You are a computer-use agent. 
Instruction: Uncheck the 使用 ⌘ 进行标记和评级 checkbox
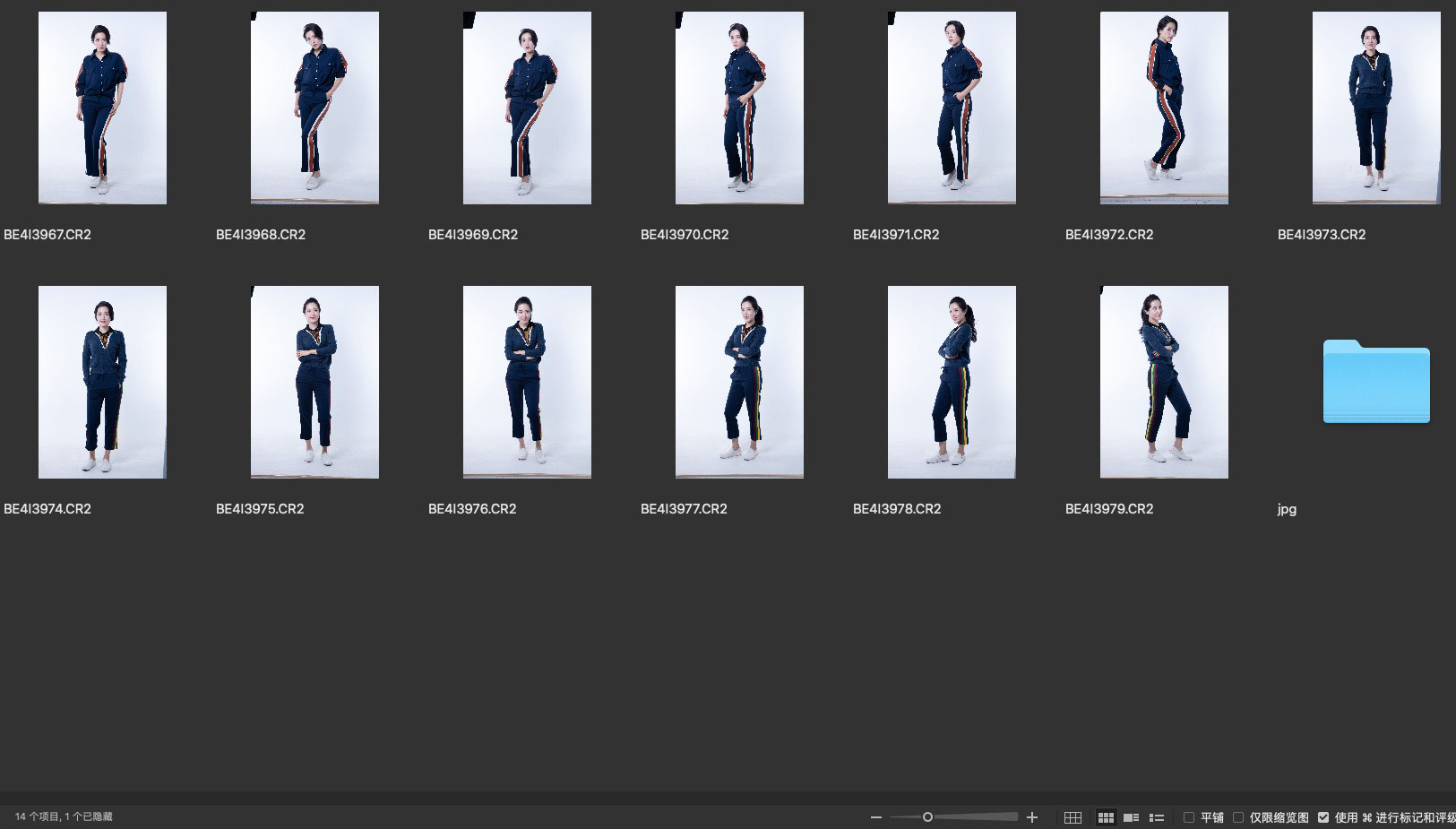point(1323,817)
